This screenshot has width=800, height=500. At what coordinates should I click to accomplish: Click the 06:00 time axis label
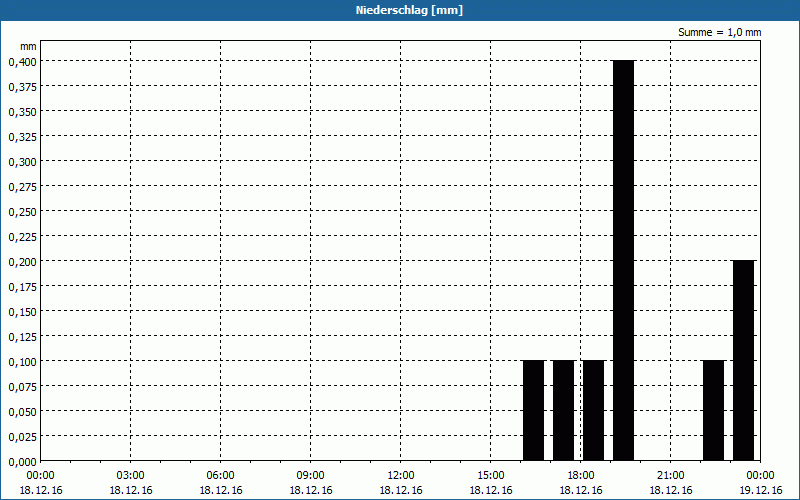(x=220, y=475)
